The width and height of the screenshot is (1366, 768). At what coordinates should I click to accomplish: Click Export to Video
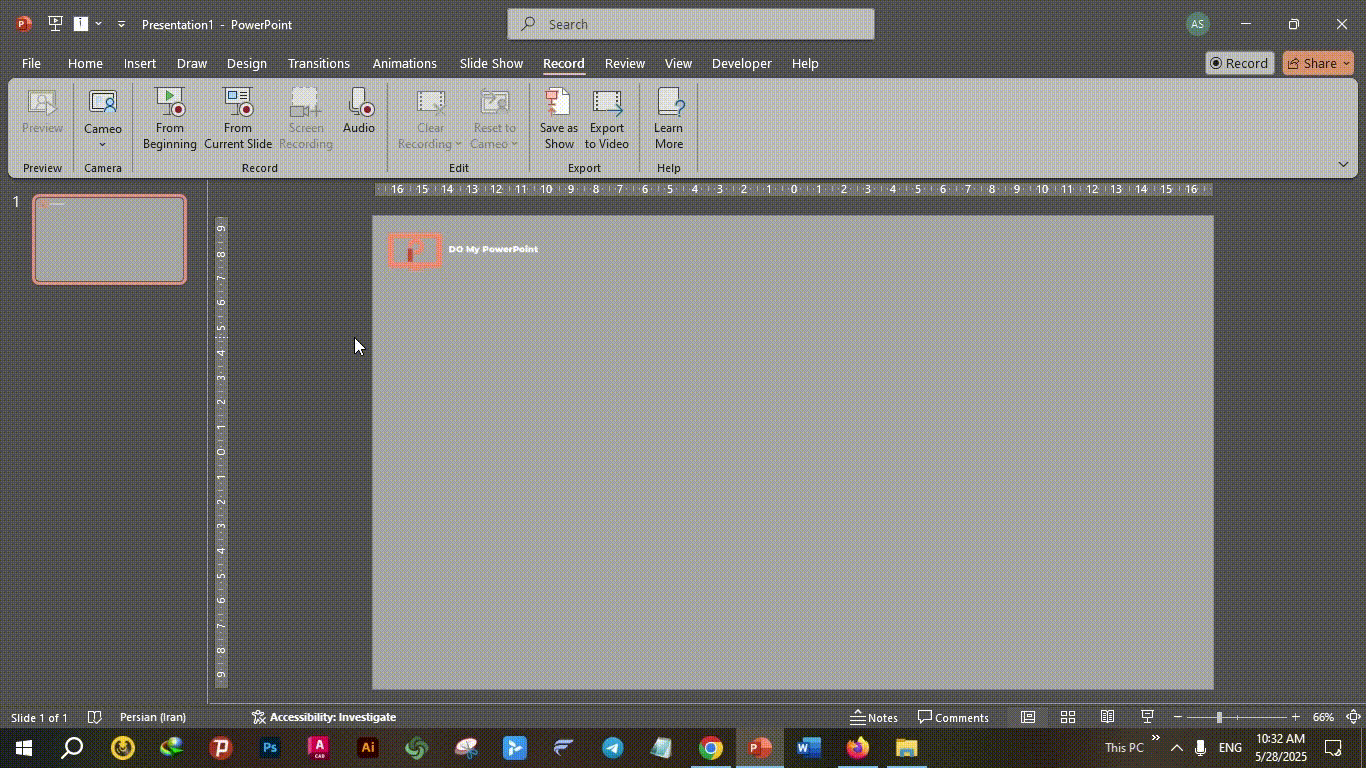click(605, 118)
